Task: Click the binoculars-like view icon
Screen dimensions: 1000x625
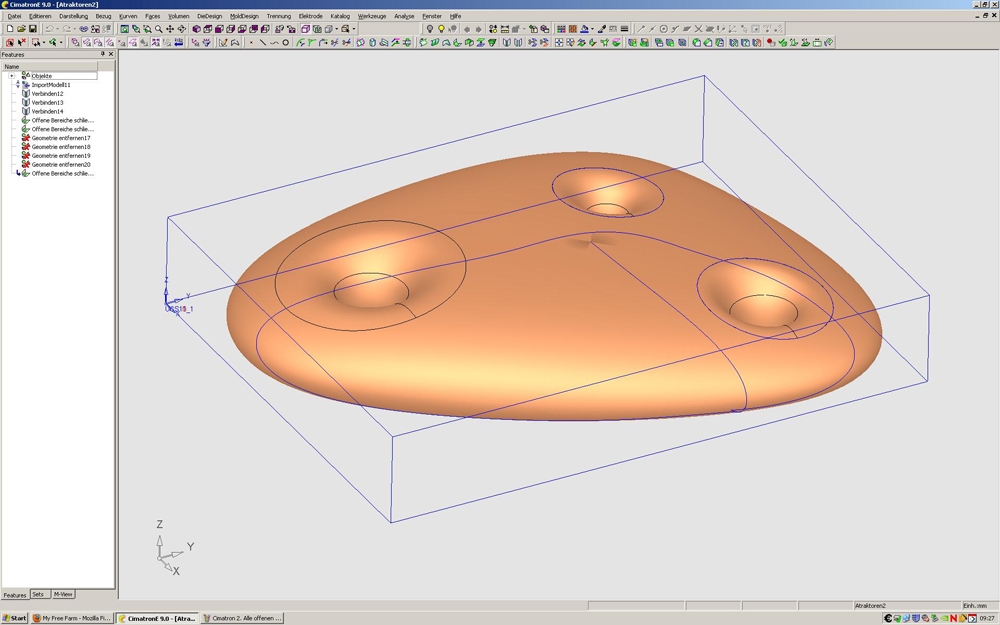Action: point(84,29)
